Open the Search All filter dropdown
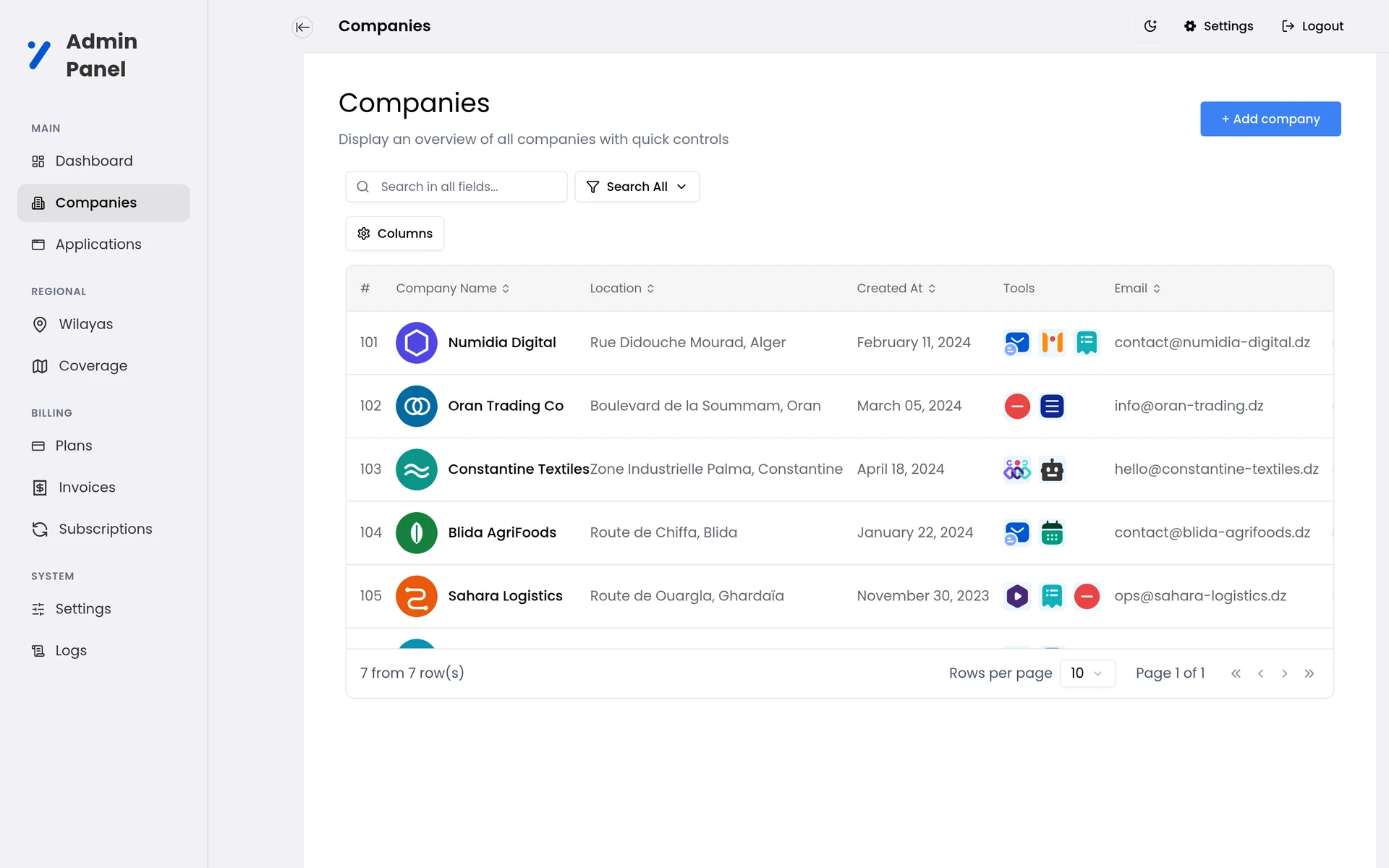This screenshot has width=1389, height=868. (x=637, y=187)
